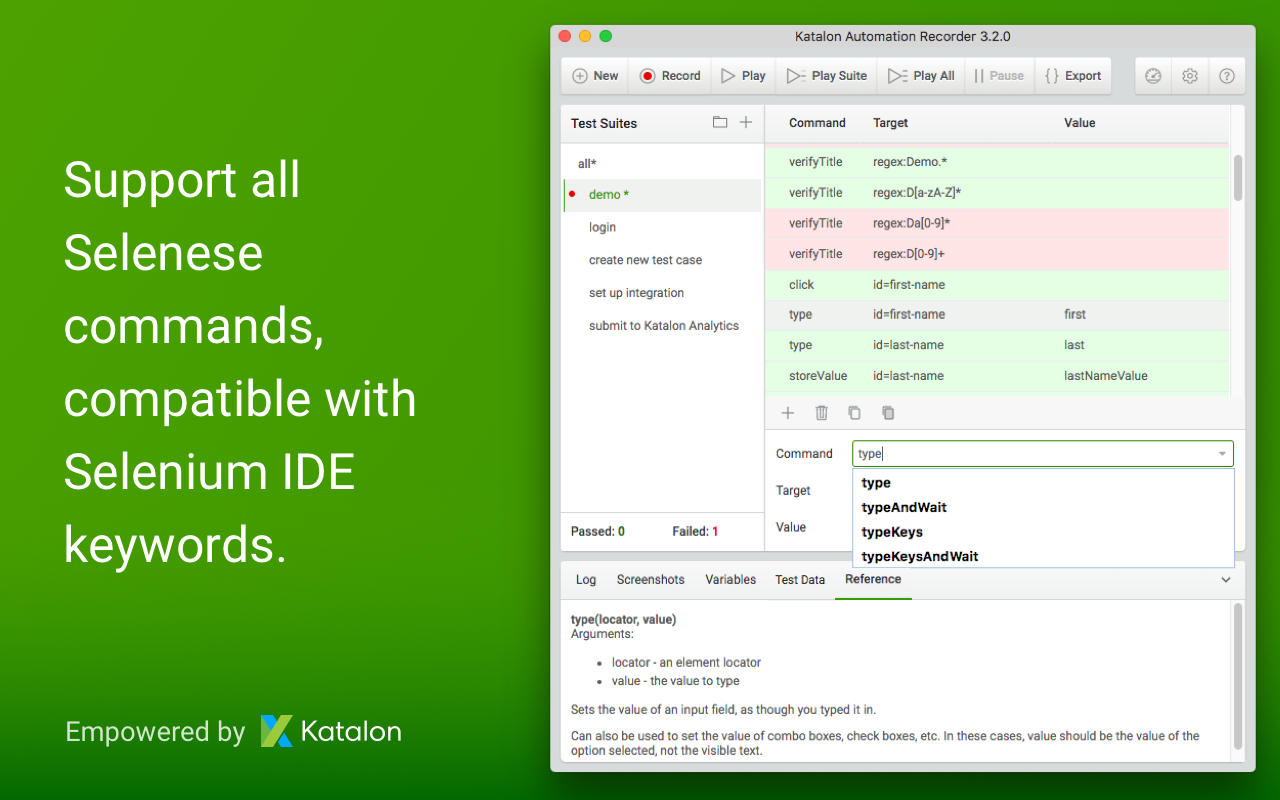
Task: Select the type id=last-name row
Action: click(x=997, y=346)
